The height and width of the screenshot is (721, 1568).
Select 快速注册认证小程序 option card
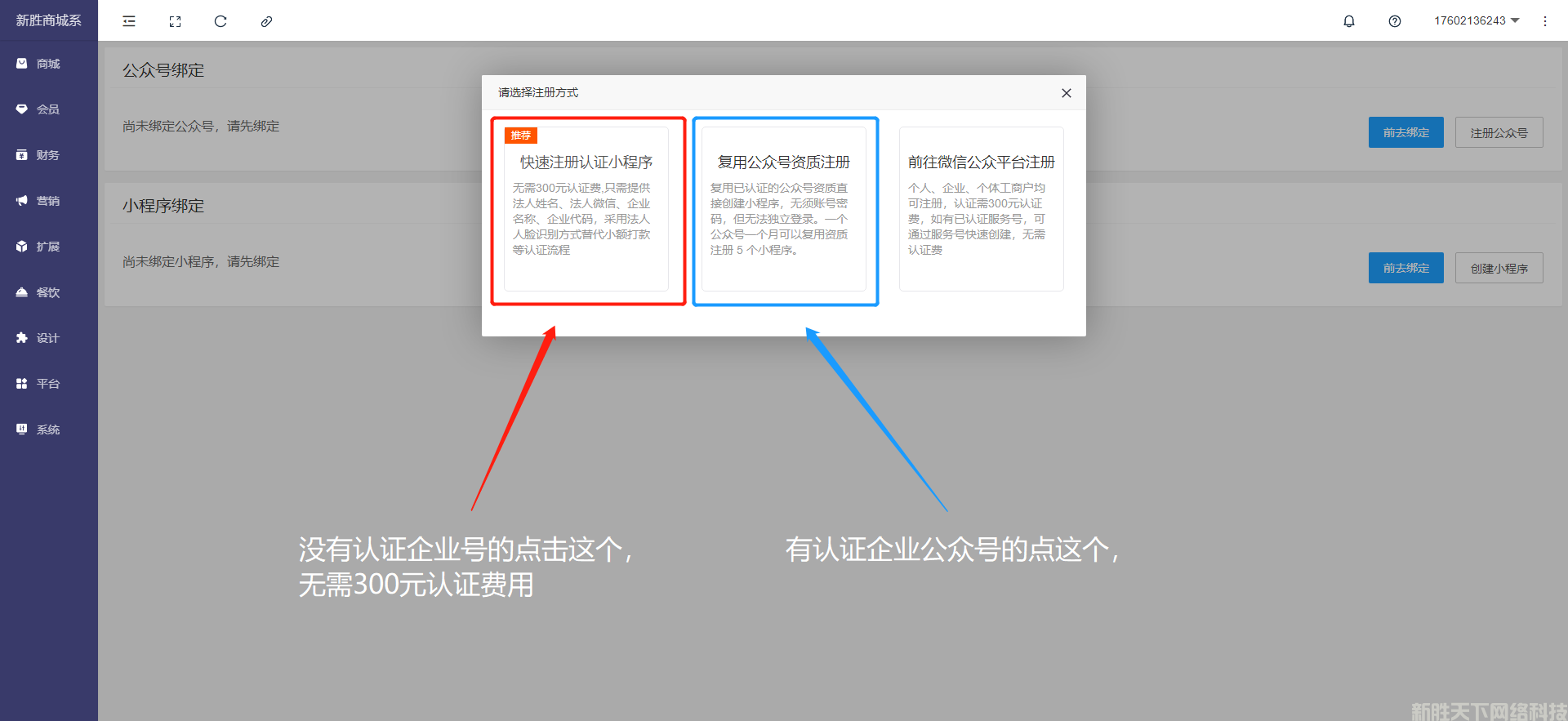pyautogui.click(x=586, y=209)
